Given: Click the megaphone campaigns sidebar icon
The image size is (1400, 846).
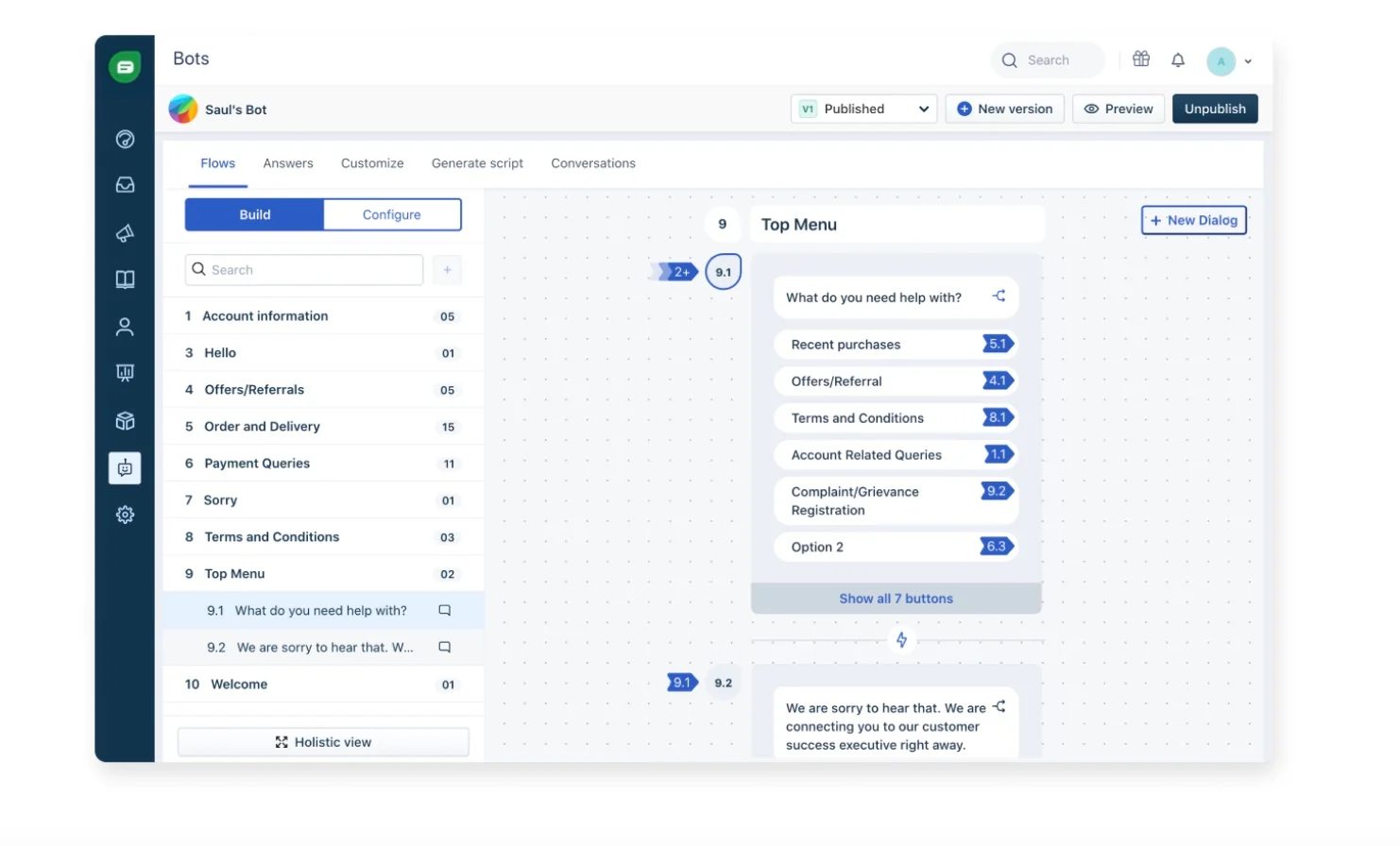Looking at the screenshot, I should (125, 233).
